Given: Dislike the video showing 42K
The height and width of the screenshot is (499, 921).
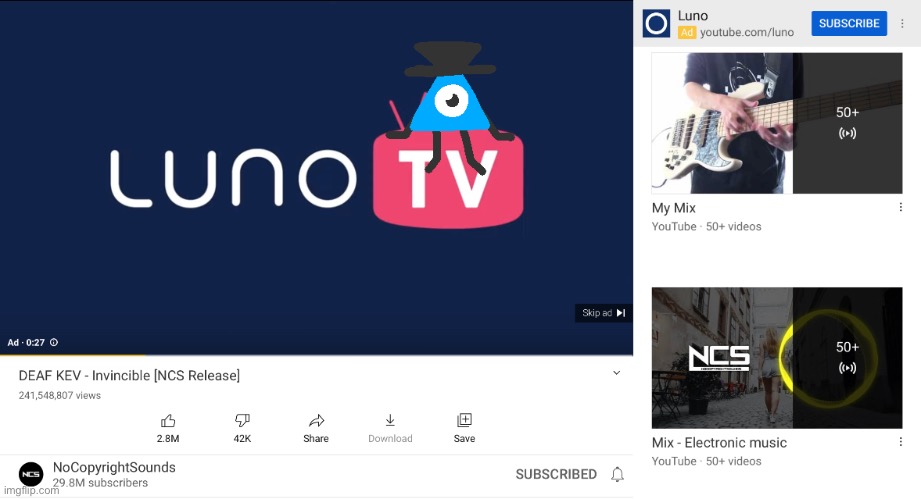Looking at the screenshot, I should click(242, 428).
